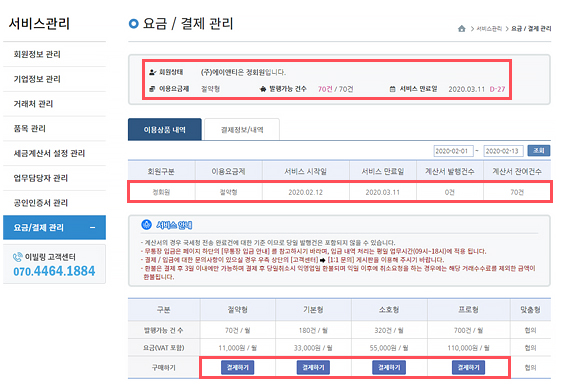The width and height of the screenshot is (563, 390).
Task: Go to 공인인증서 관리
Action: pyautogui.click(x=54, y=203)
